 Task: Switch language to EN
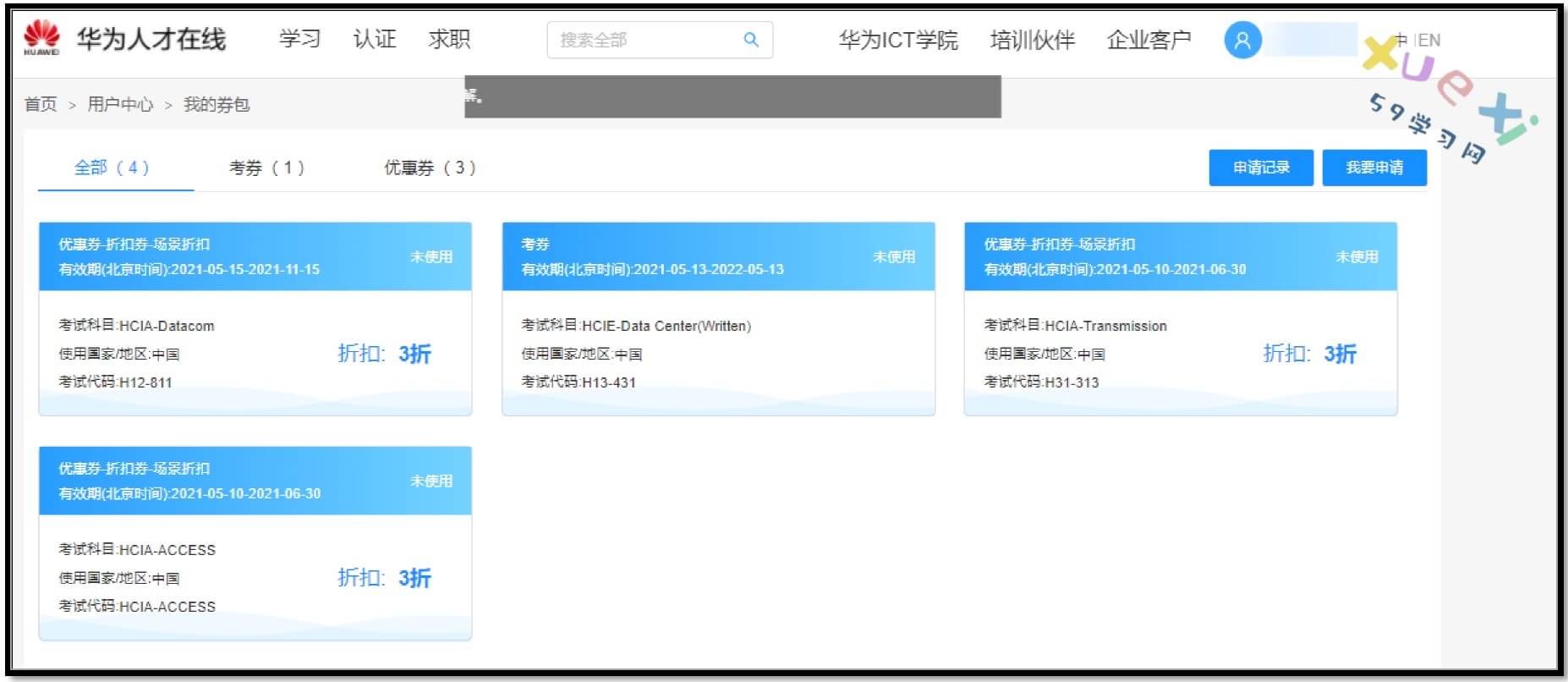[1429, 40]
